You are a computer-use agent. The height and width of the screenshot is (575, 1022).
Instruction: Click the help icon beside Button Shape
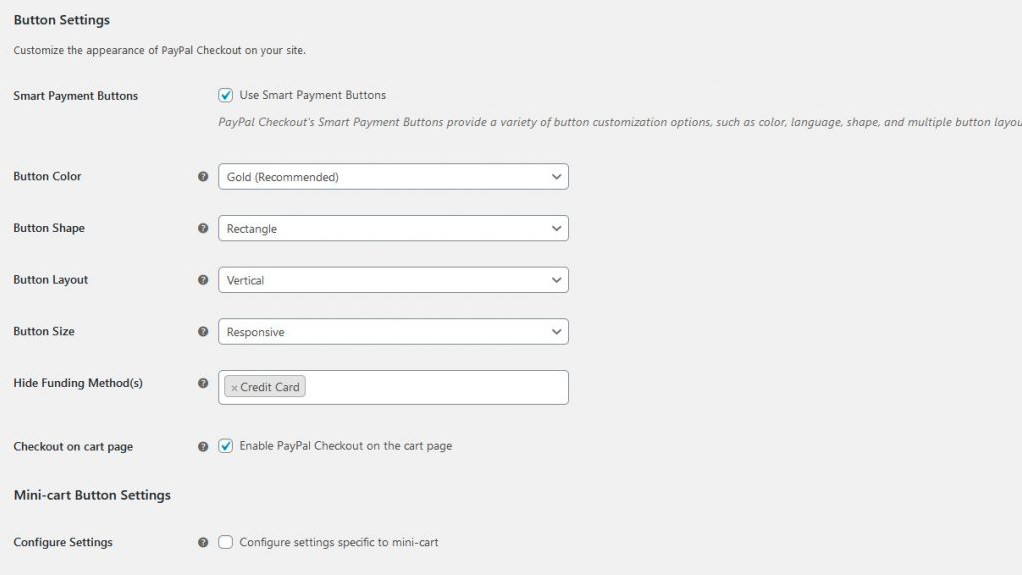click(x=203, y=229)
